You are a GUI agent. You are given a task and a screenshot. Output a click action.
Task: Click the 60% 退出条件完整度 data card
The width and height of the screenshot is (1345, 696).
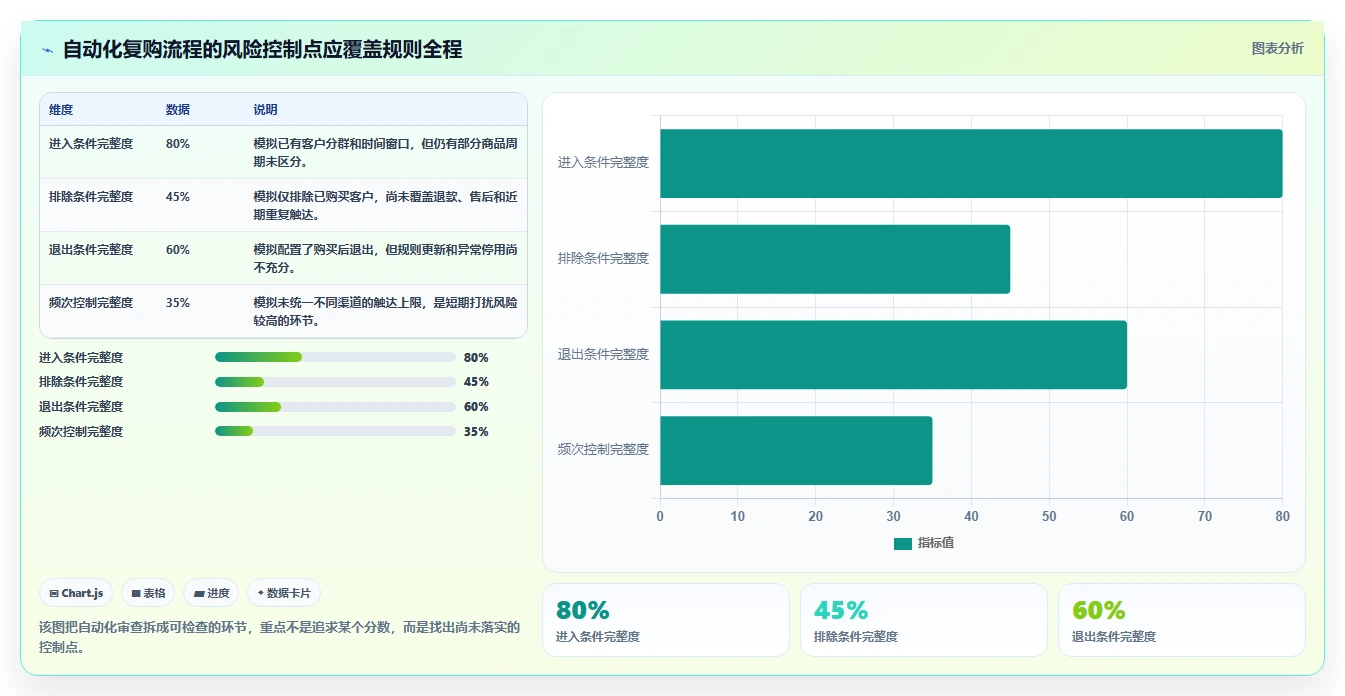[1182, 620]
